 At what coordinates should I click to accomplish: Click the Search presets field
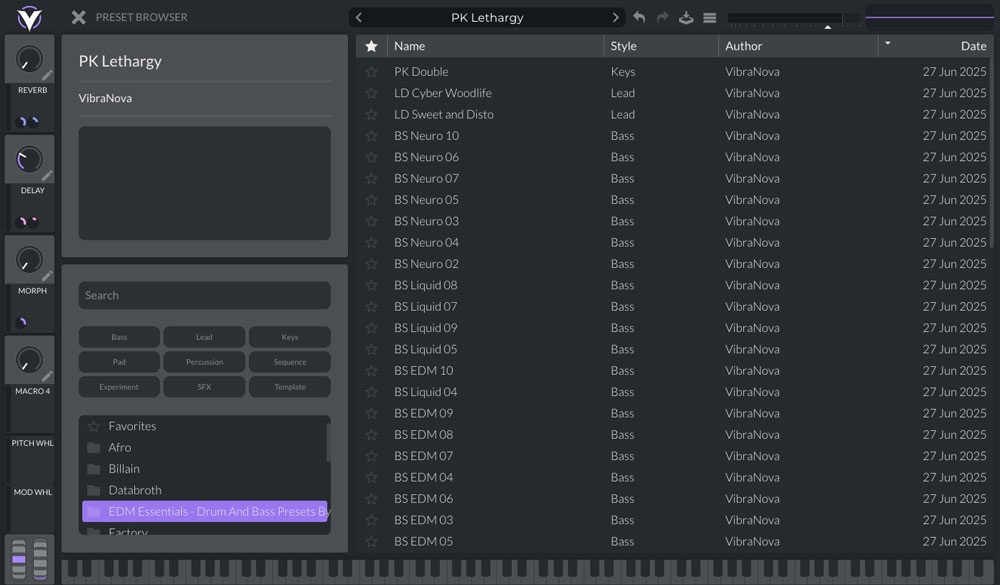coord(204,295)
